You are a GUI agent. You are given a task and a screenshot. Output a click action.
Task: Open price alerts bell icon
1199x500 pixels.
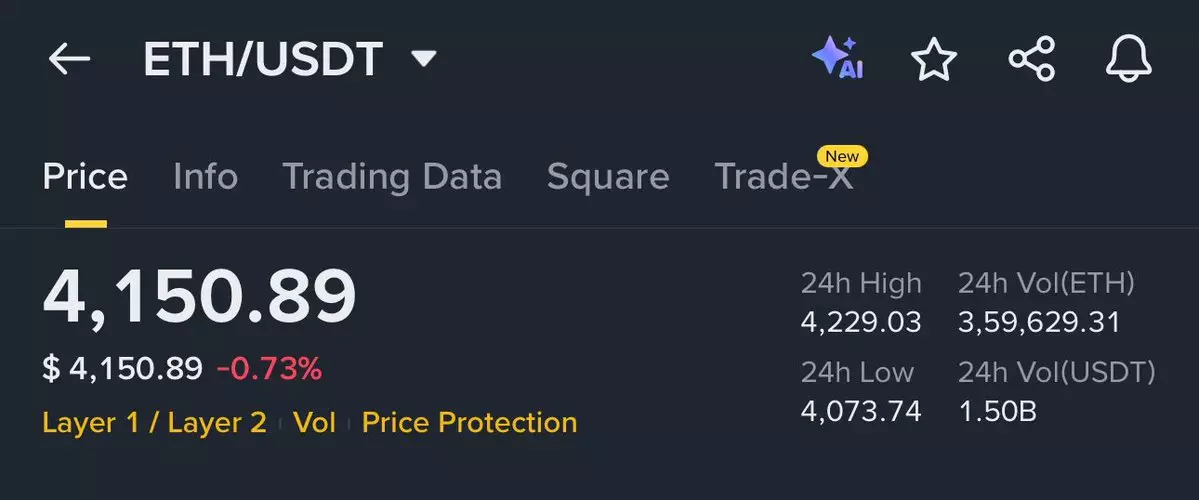point(1129,60)
